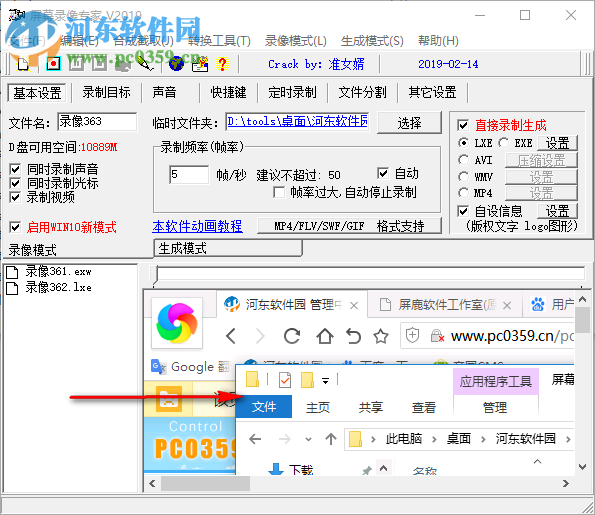
Task: Open Explorer quick access toolbar dropdown arrow
Action: point(325,381)
